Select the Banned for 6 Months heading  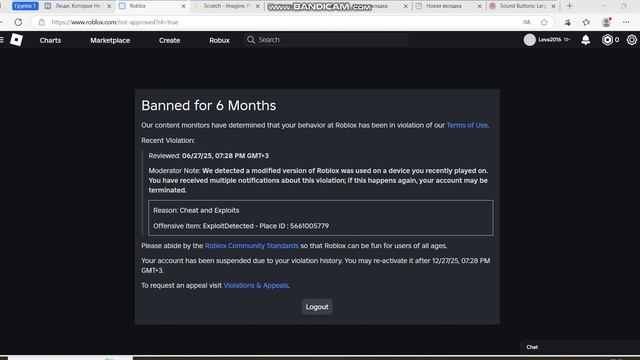point(209,106)
